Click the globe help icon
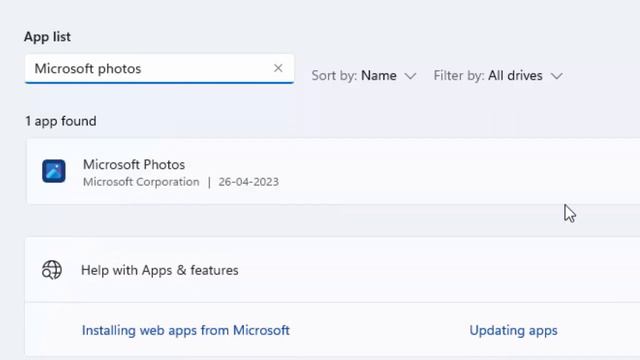Screen dimensions: 640x360 pyautogui.click(x=52, y=270)
